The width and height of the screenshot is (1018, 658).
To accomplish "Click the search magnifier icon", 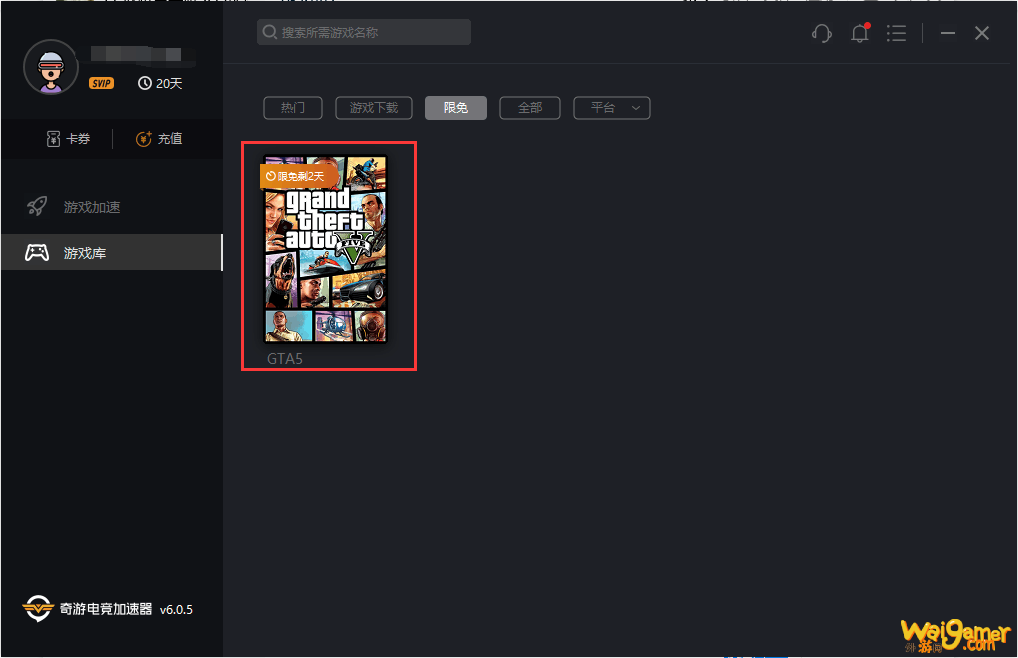I will [270, 32].
